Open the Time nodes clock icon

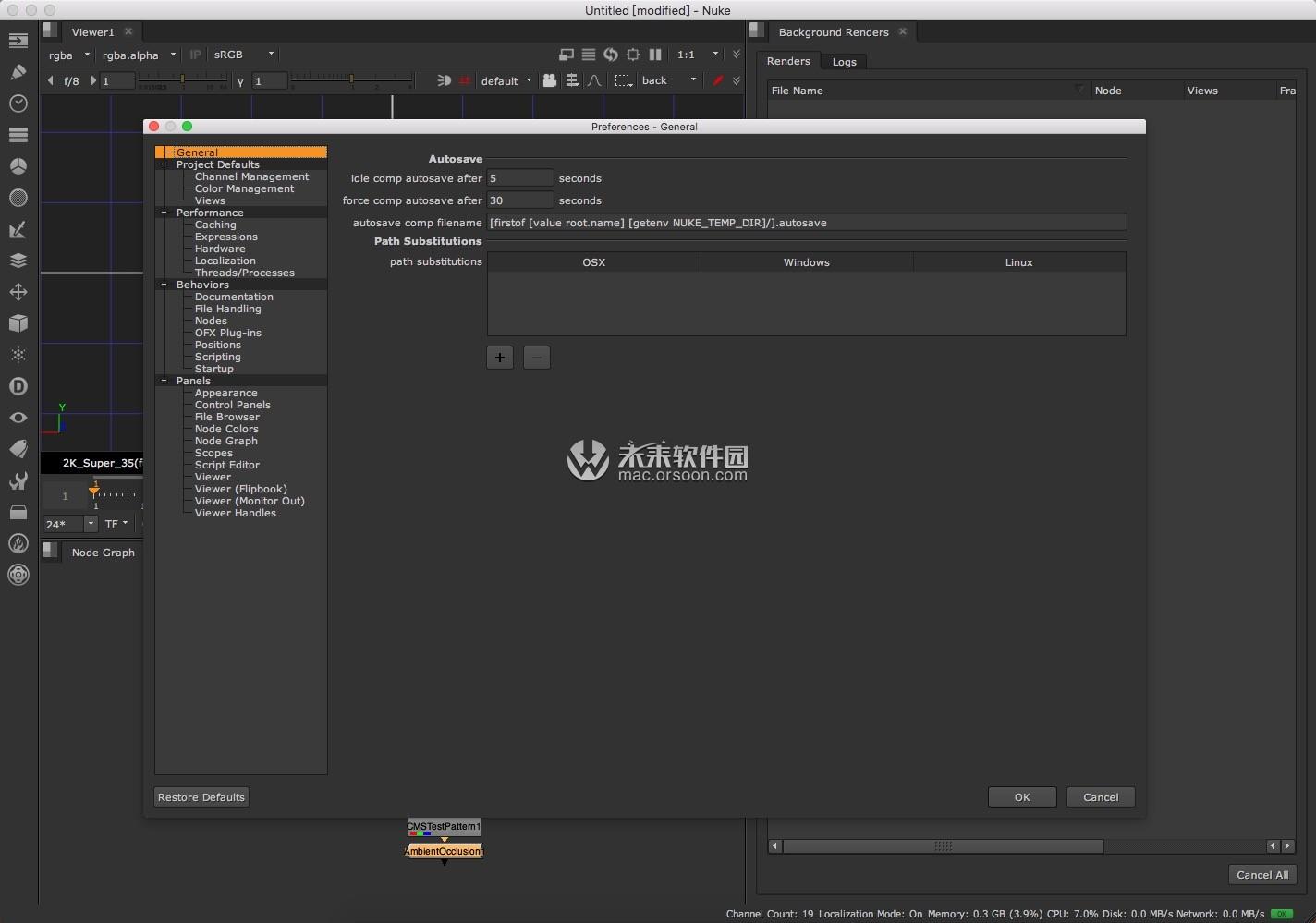point(18,103)
